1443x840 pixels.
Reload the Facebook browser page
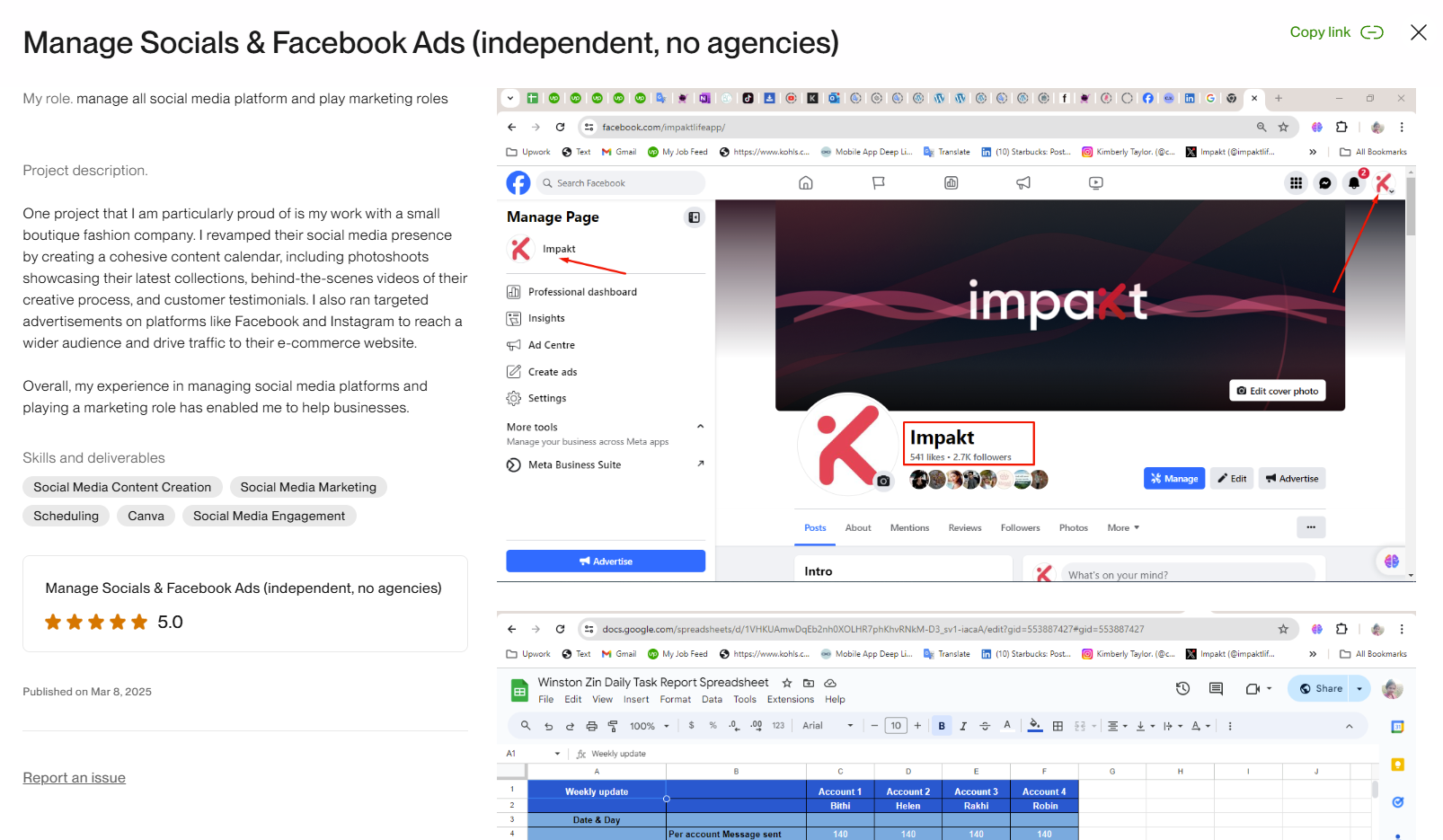pos(560,128)
